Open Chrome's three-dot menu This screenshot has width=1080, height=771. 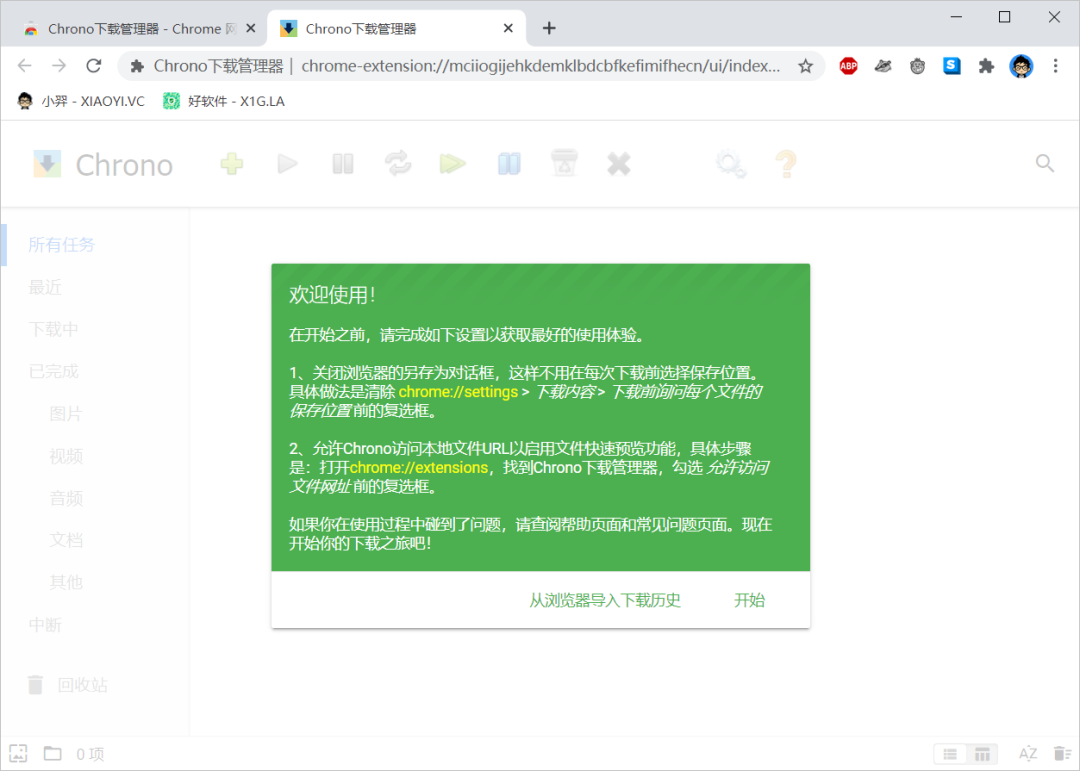1056,66
